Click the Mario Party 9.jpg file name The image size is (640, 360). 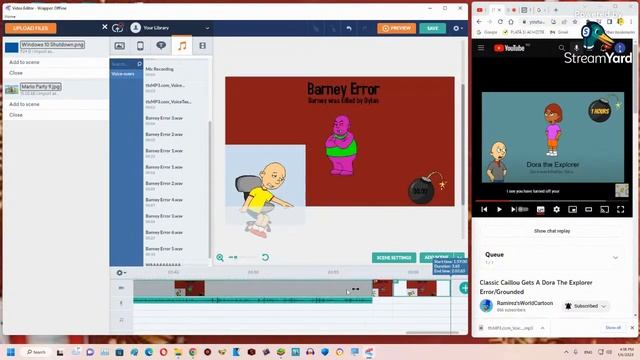[x=41, y=87]
